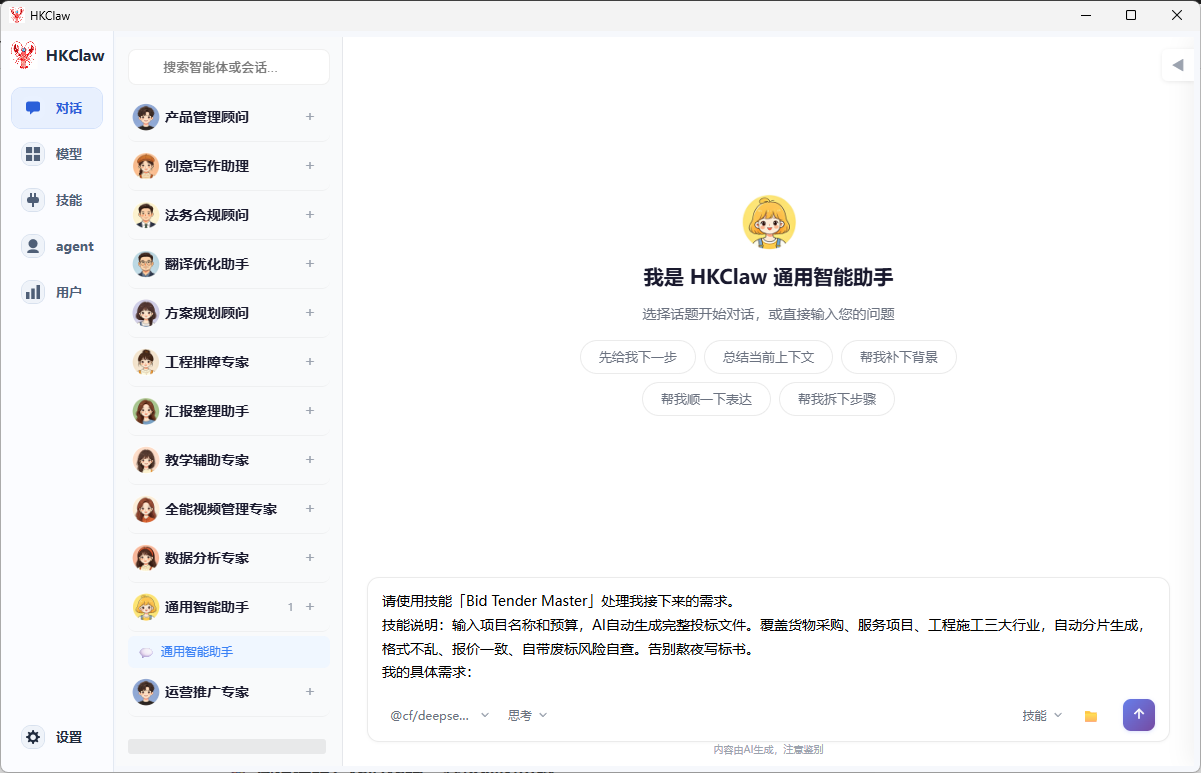Image resolution: width=1201 pixels, height=773 pixels.
Task: Click the 产品管理顾问 avatar
Action: [146, 117]
